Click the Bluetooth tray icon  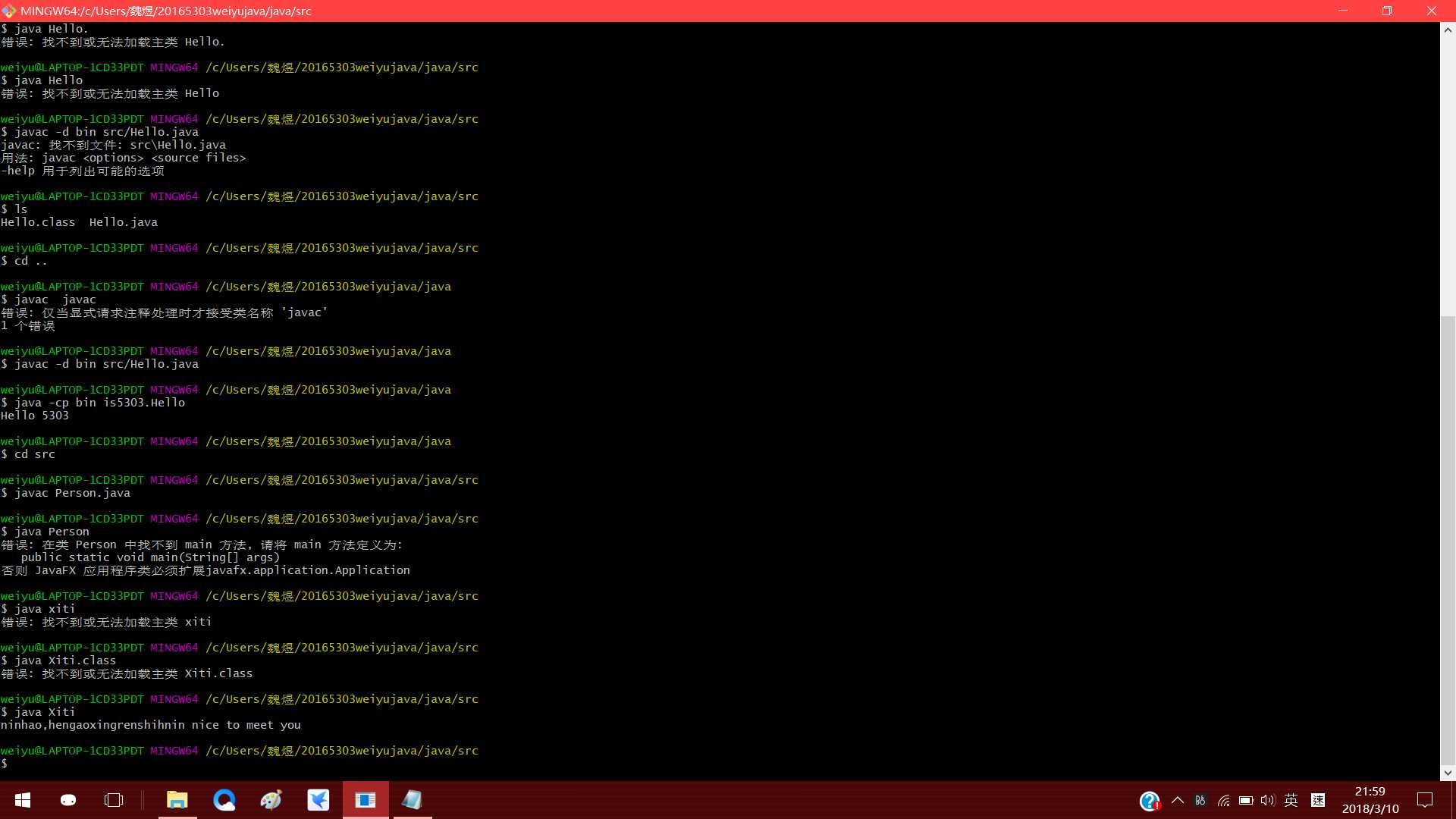(1200, 801)
